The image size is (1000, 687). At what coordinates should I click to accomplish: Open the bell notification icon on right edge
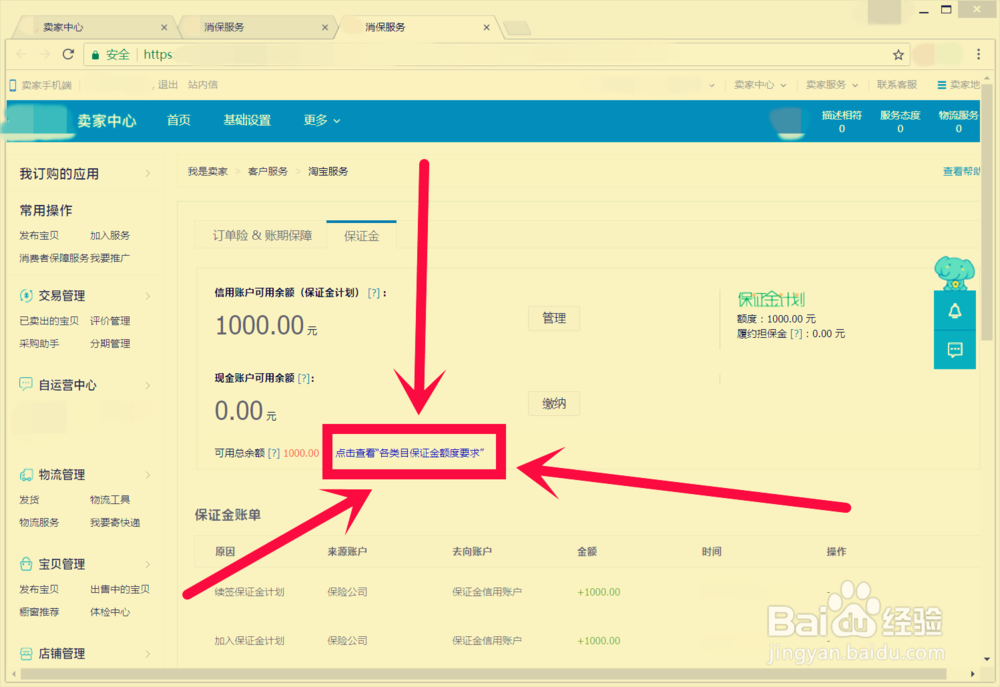pyautogui.click(x=954, y=312)
